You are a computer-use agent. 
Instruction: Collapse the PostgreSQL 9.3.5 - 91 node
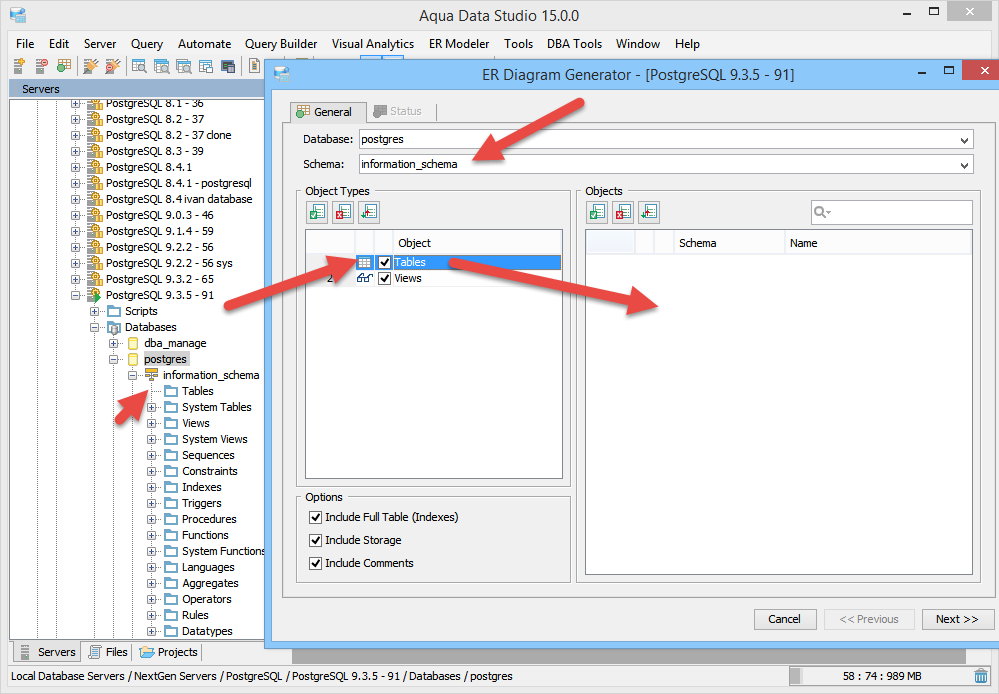(x=76, y=295)
